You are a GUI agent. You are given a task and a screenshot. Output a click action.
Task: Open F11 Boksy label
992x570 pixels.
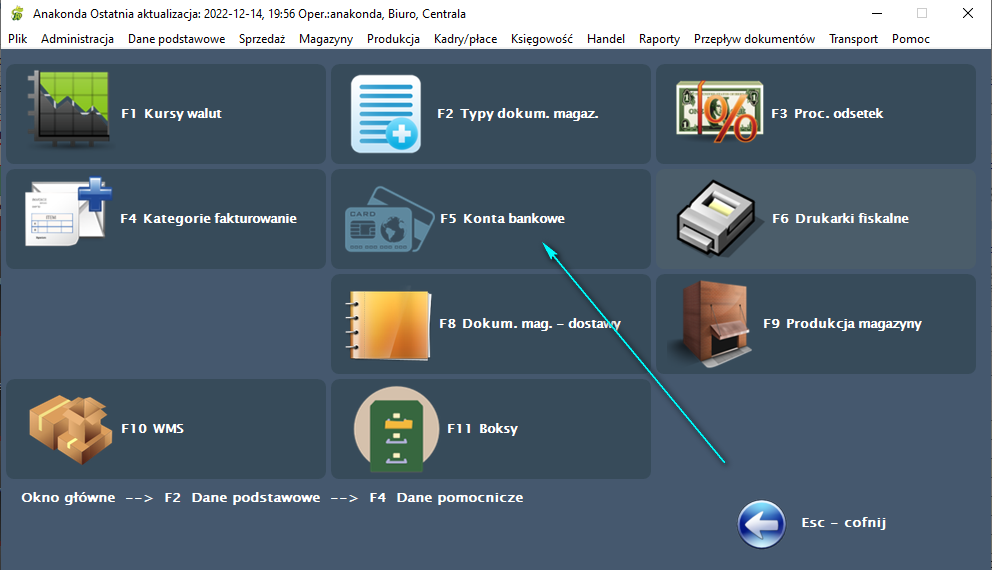point(483,429)
